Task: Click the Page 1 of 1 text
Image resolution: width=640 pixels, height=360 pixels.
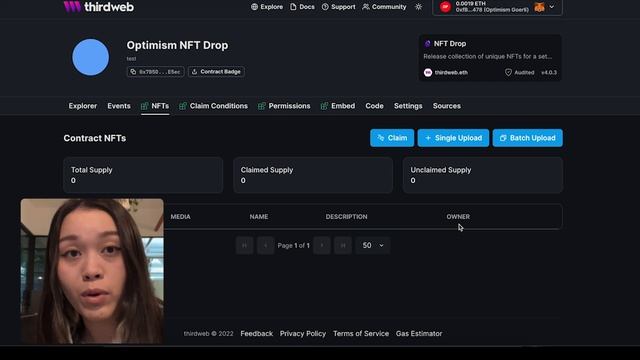Action: tap(293, 245)
